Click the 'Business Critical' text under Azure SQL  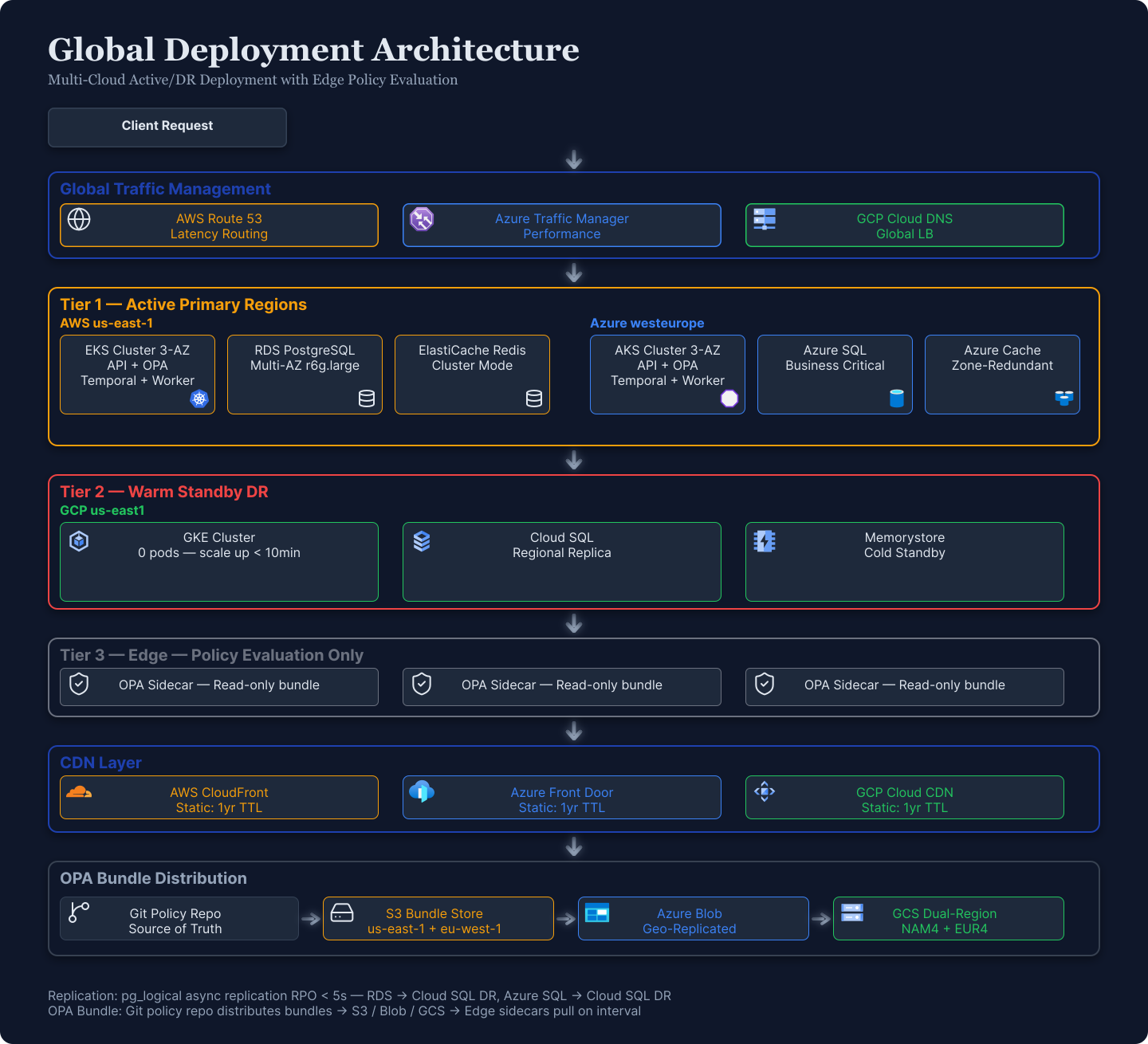(835, 365)
